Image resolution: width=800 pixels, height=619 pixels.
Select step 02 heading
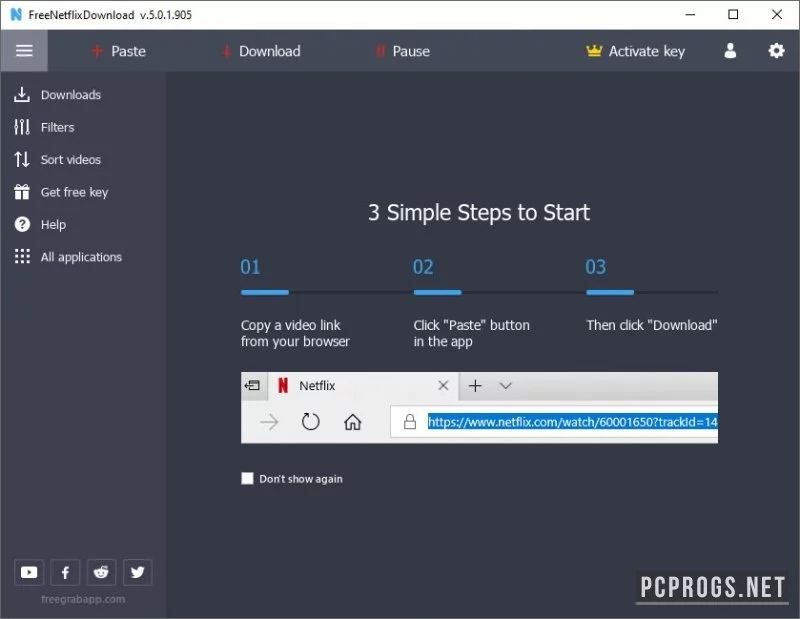(x=423, y=267)
